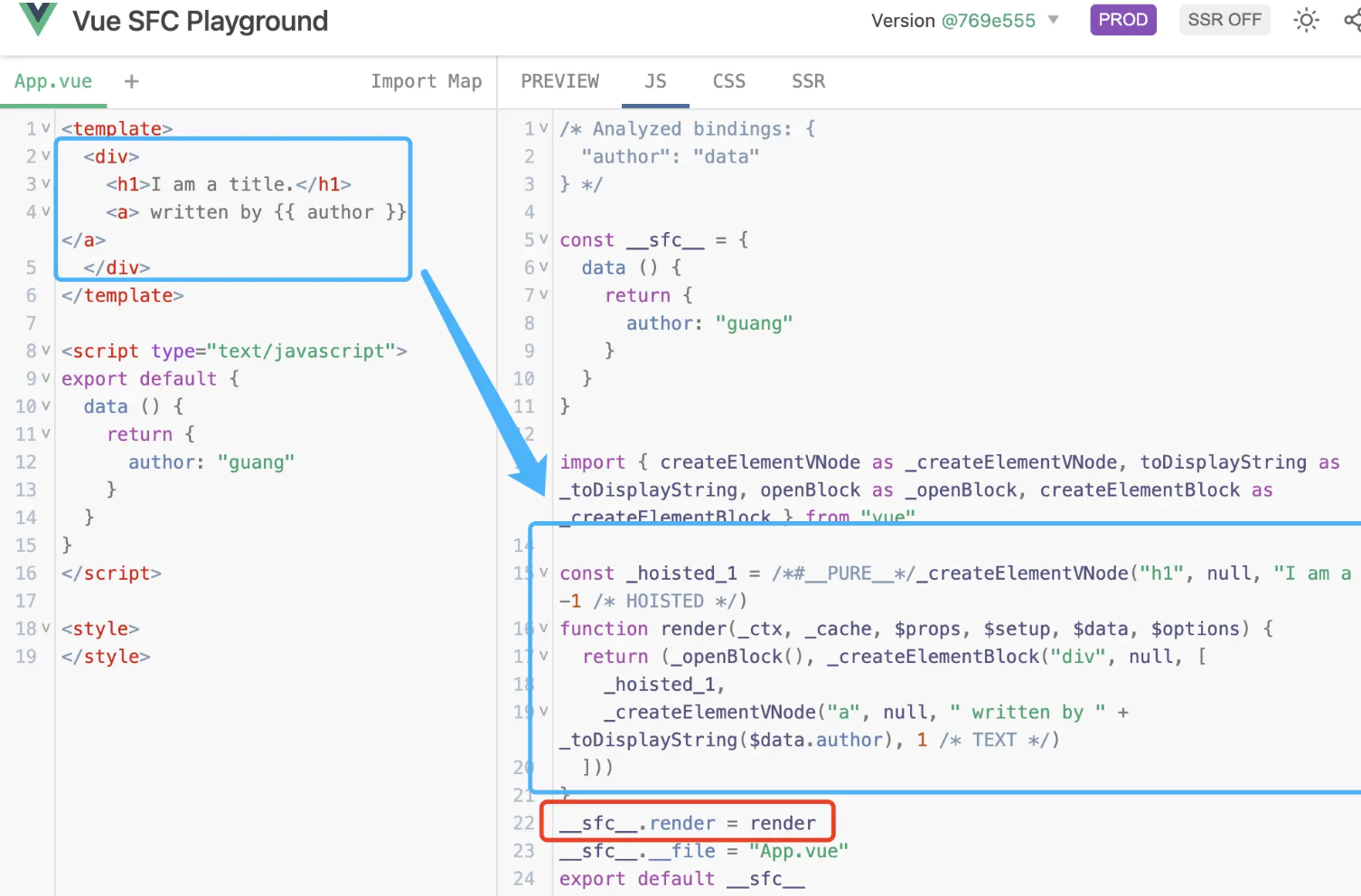Add a new file with plus icon

132,81
